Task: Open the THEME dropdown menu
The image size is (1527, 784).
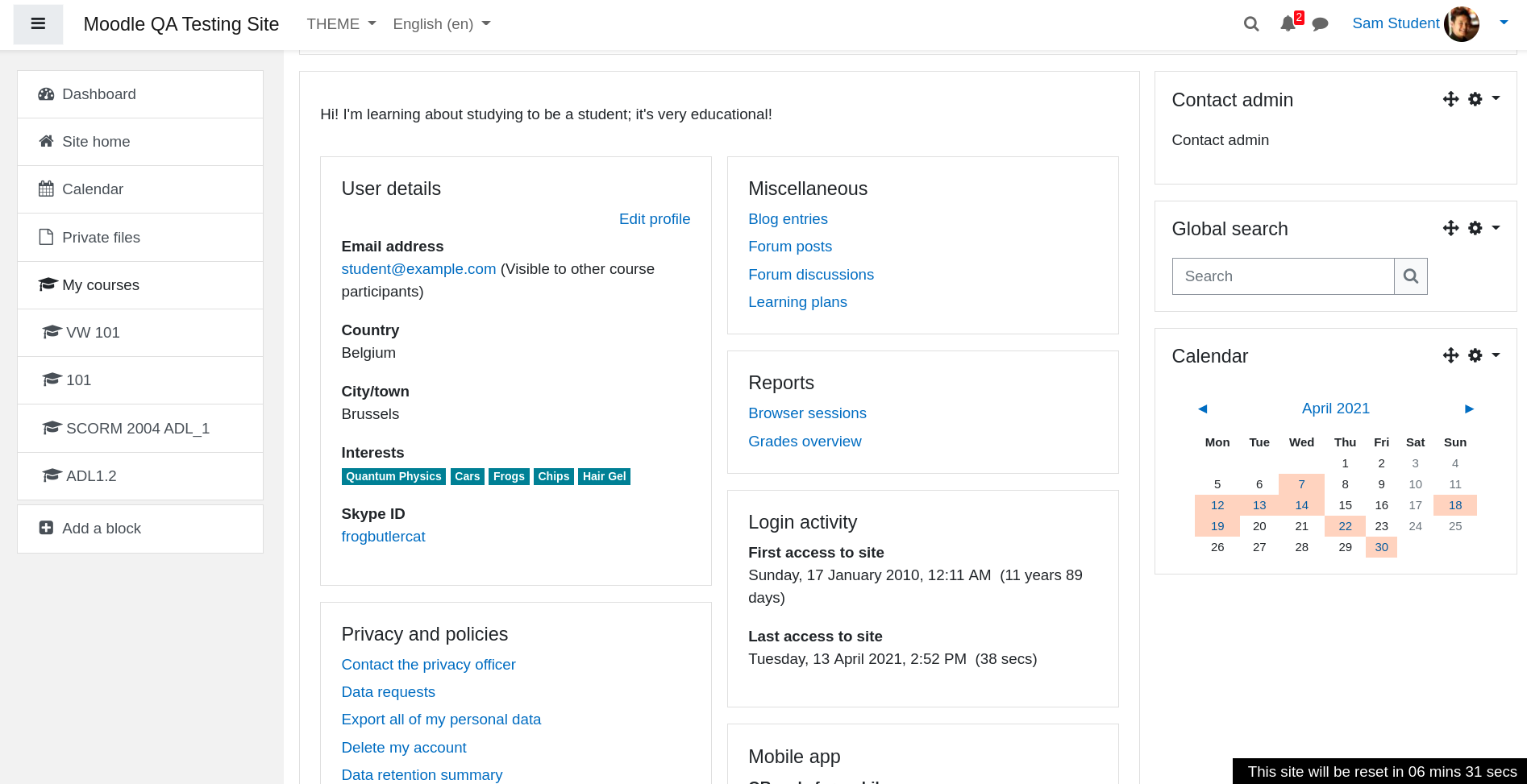Action: 341,24
